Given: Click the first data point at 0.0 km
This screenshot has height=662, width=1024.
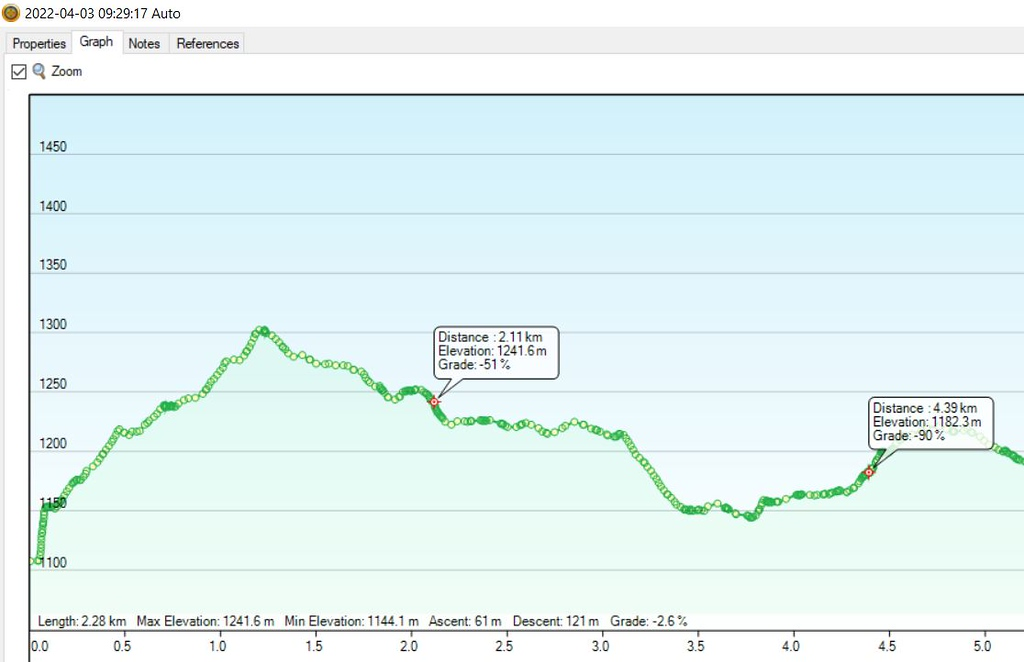Looking at the screenshot, I should [36, 561].
